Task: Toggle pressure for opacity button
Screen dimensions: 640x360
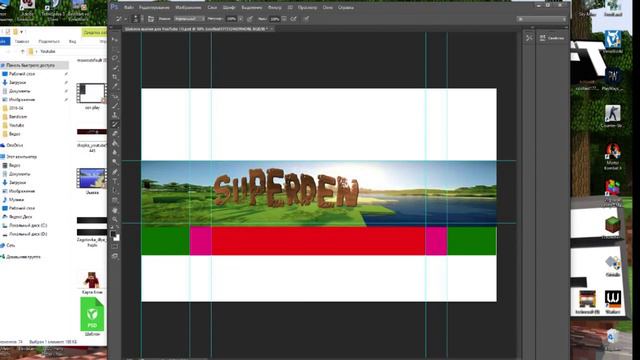Action: (249, 19)
